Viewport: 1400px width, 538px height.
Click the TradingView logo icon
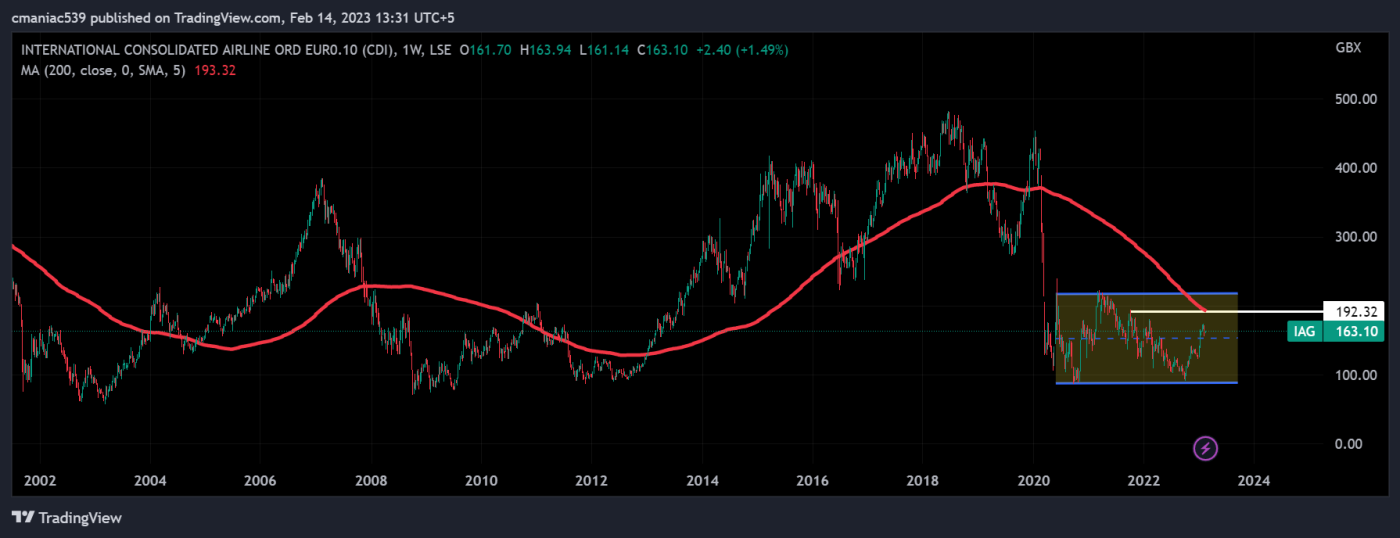coord(20,517)
